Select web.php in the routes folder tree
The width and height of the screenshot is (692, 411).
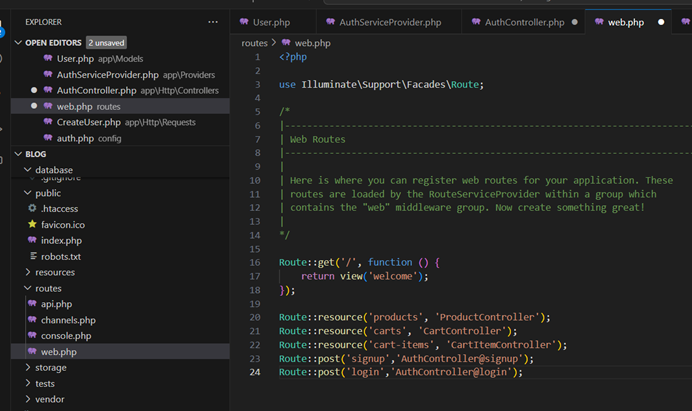(120, 351)
